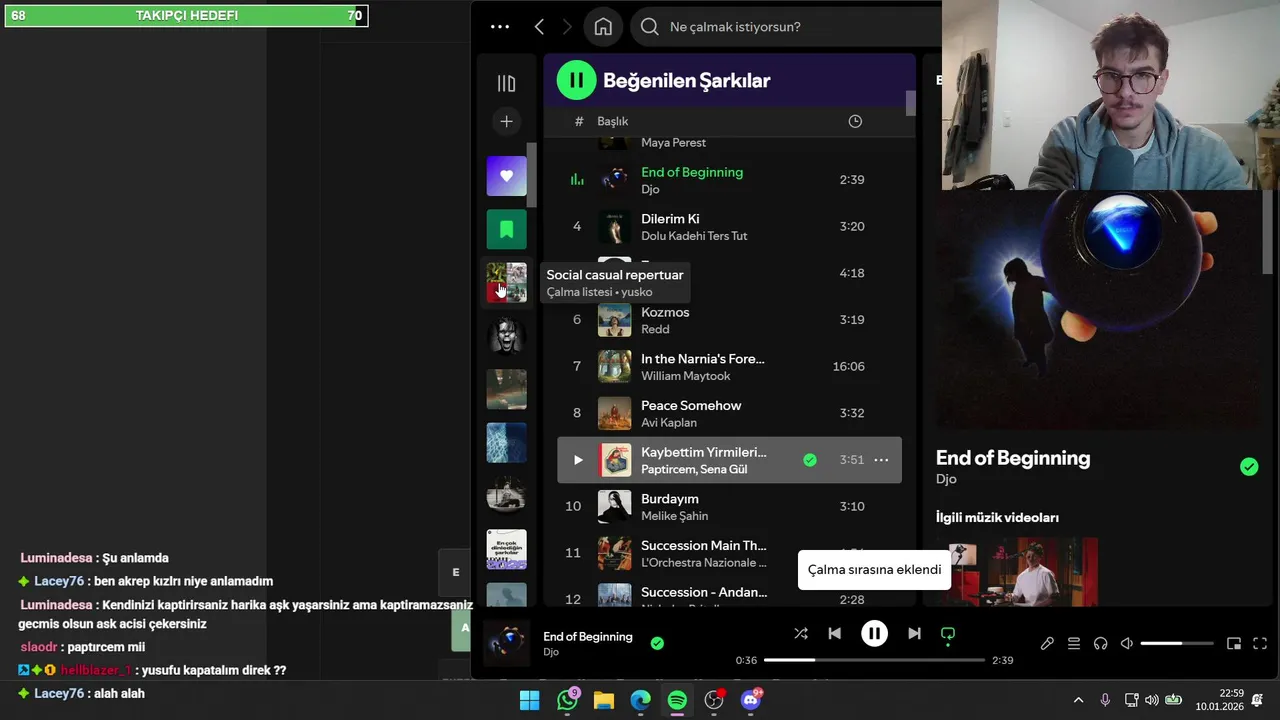Toggle shuffle mode

click(x=801, y=633)
